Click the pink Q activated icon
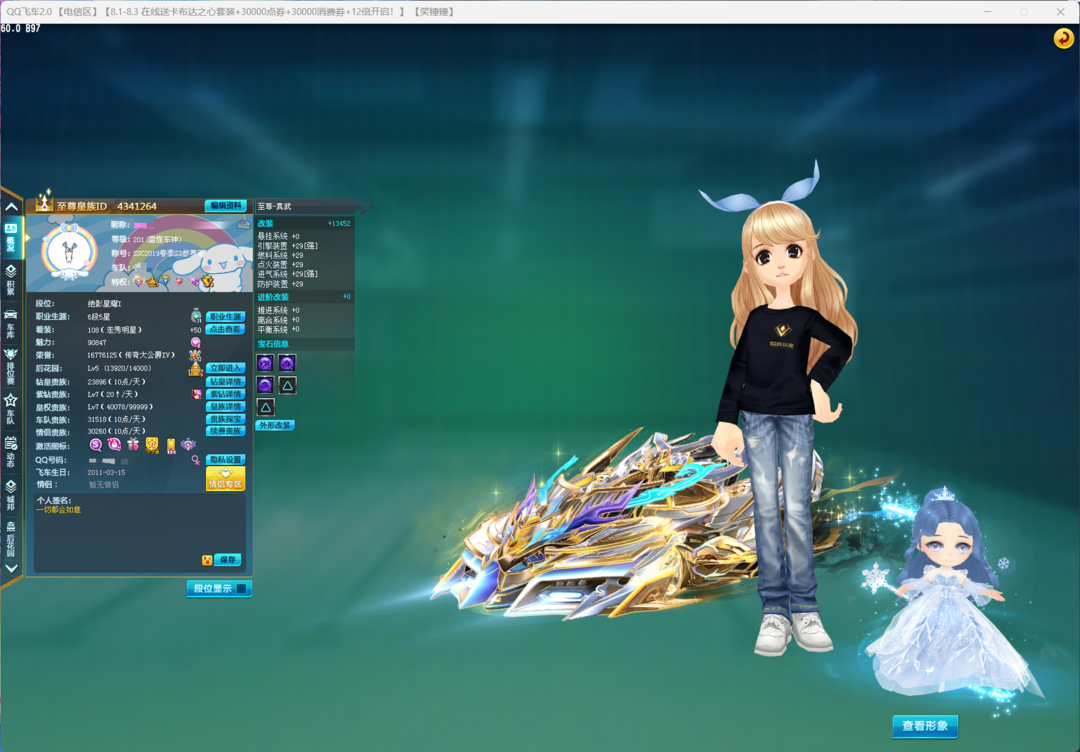This screenshot has width=1080, height=752. 114,445
